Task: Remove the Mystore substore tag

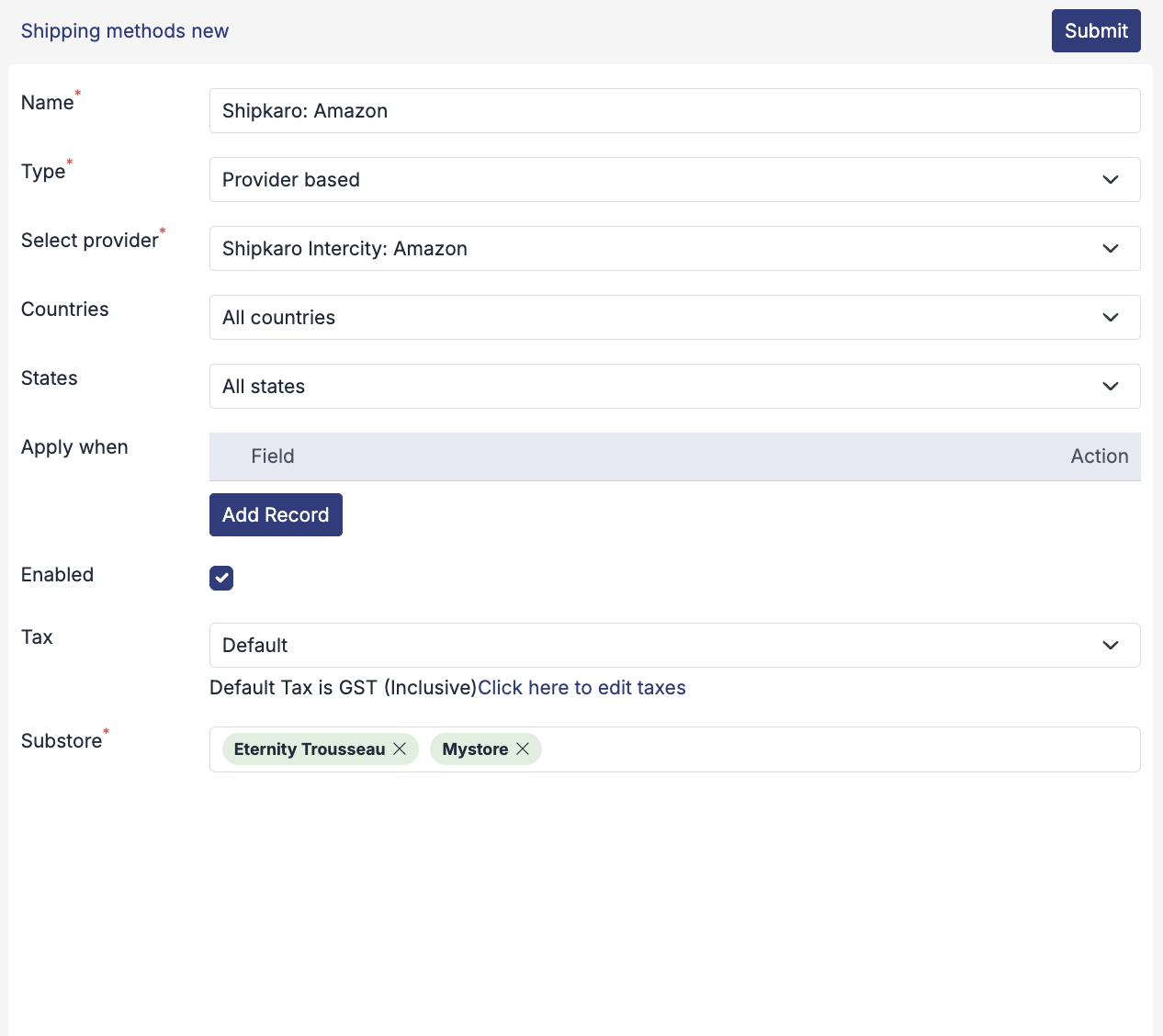Action: point(523,749)
